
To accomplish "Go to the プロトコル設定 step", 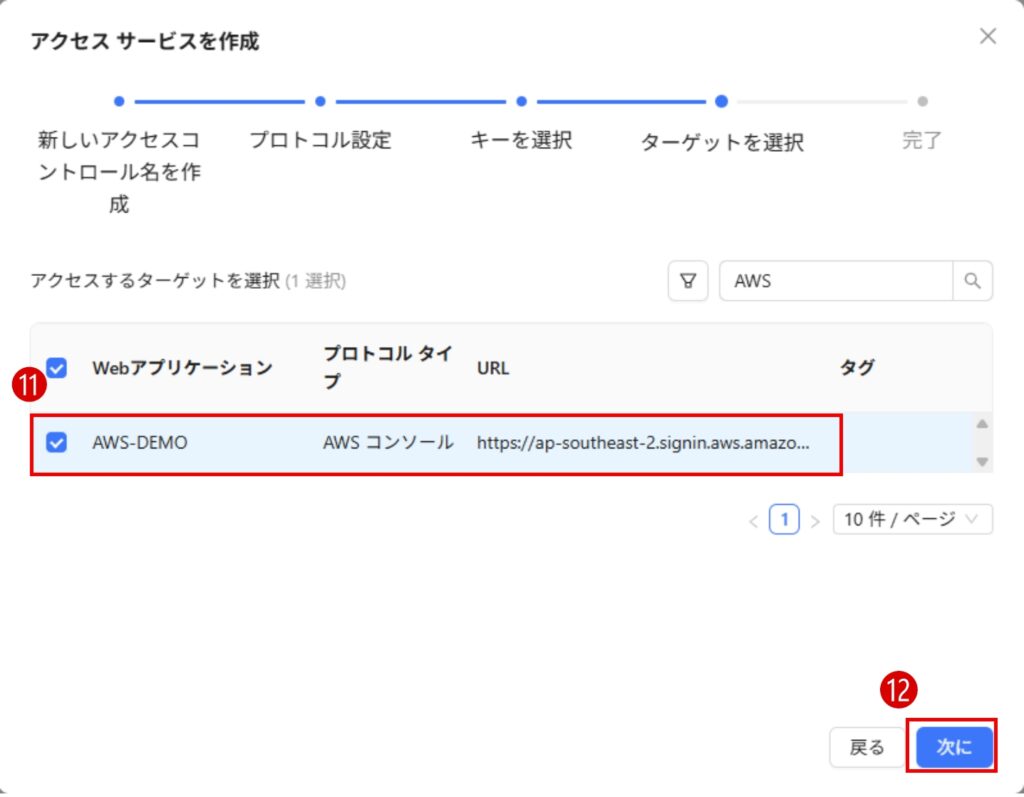I will (x=320, y=101).
